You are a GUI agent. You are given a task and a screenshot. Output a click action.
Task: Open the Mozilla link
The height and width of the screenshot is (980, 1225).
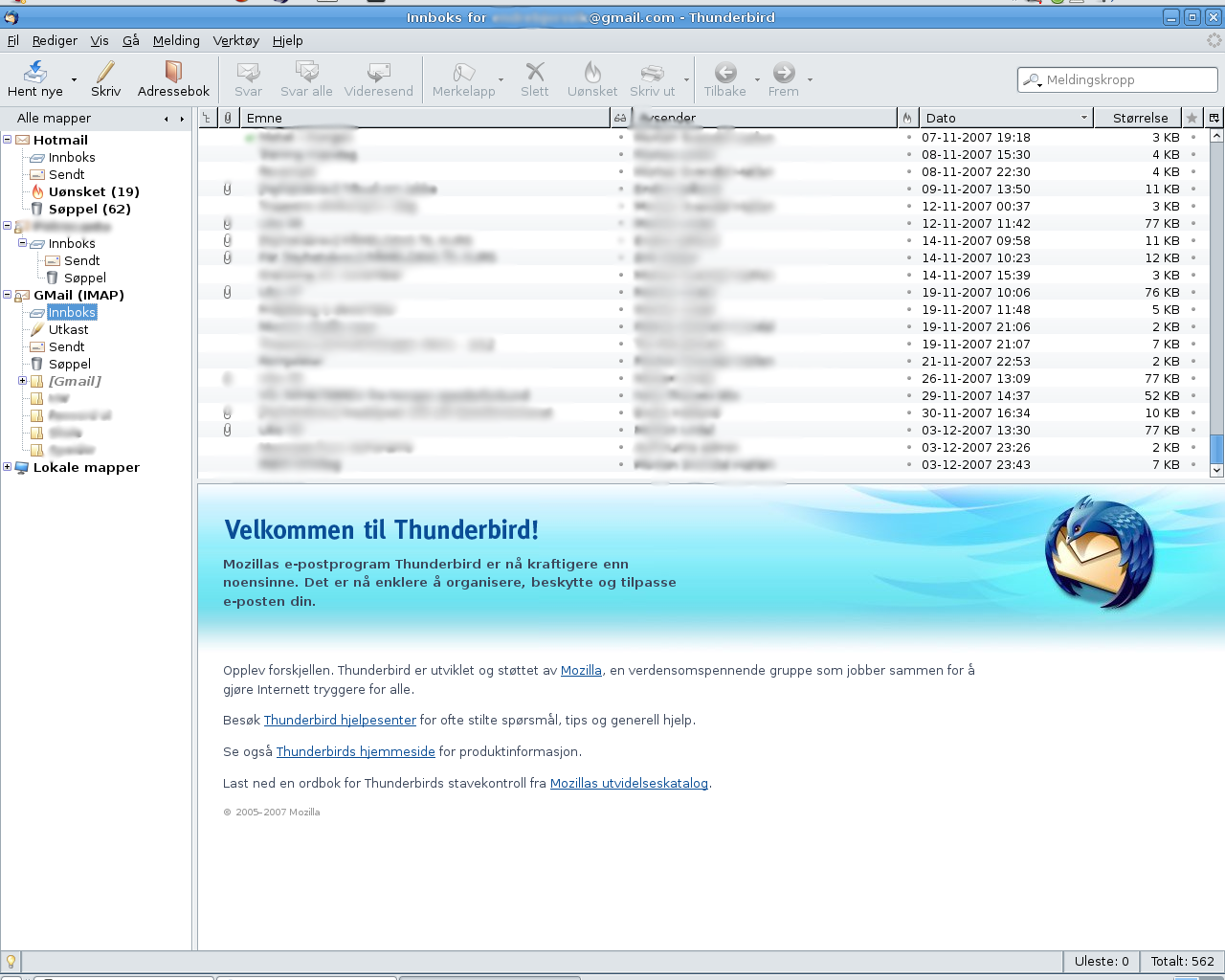coord(581,670)
